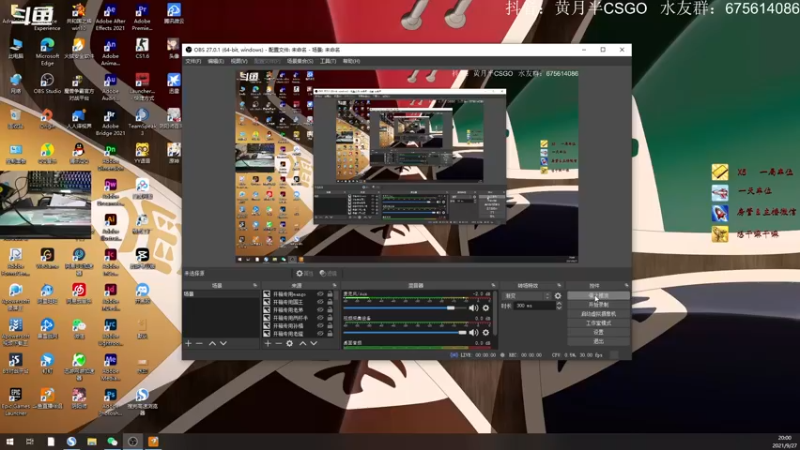Open 来源 panel dock options icon
This screenshot has height=450, width=800.
[x=334, y=285]
